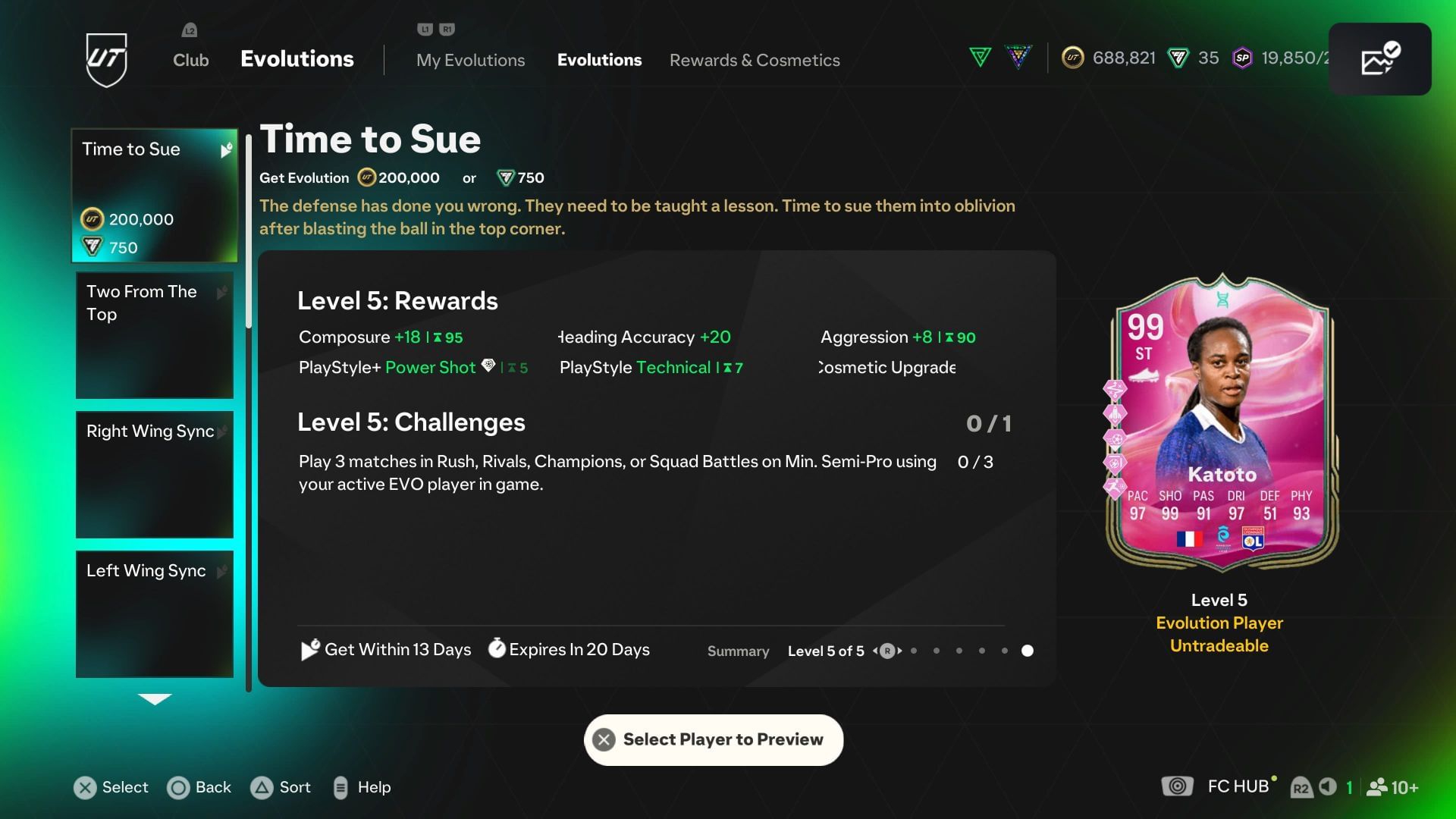
Task: Select the Two From The Top evolution tile
Action: [155, 335]
